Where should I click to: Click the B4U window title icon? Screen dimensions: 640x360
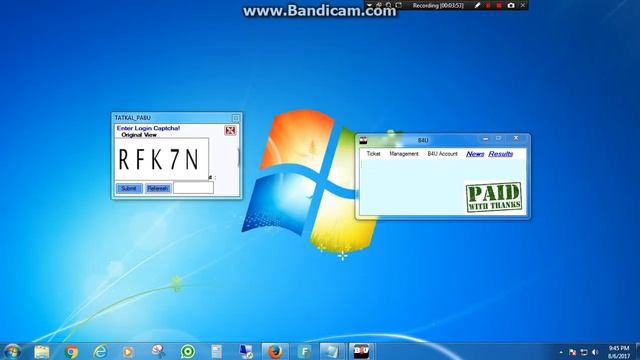(x=363, y=141)
